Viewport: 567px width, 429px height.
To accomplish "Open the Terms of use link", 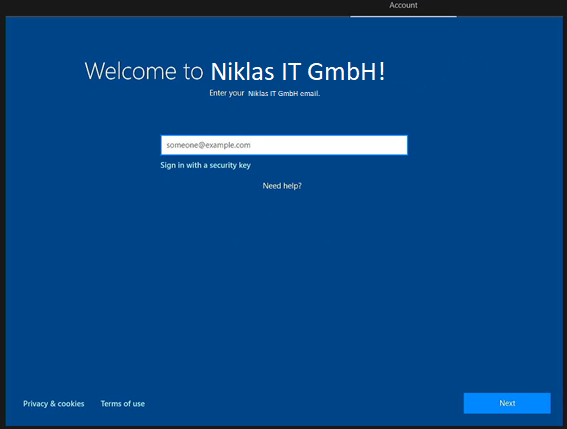I will click(123, 404).
